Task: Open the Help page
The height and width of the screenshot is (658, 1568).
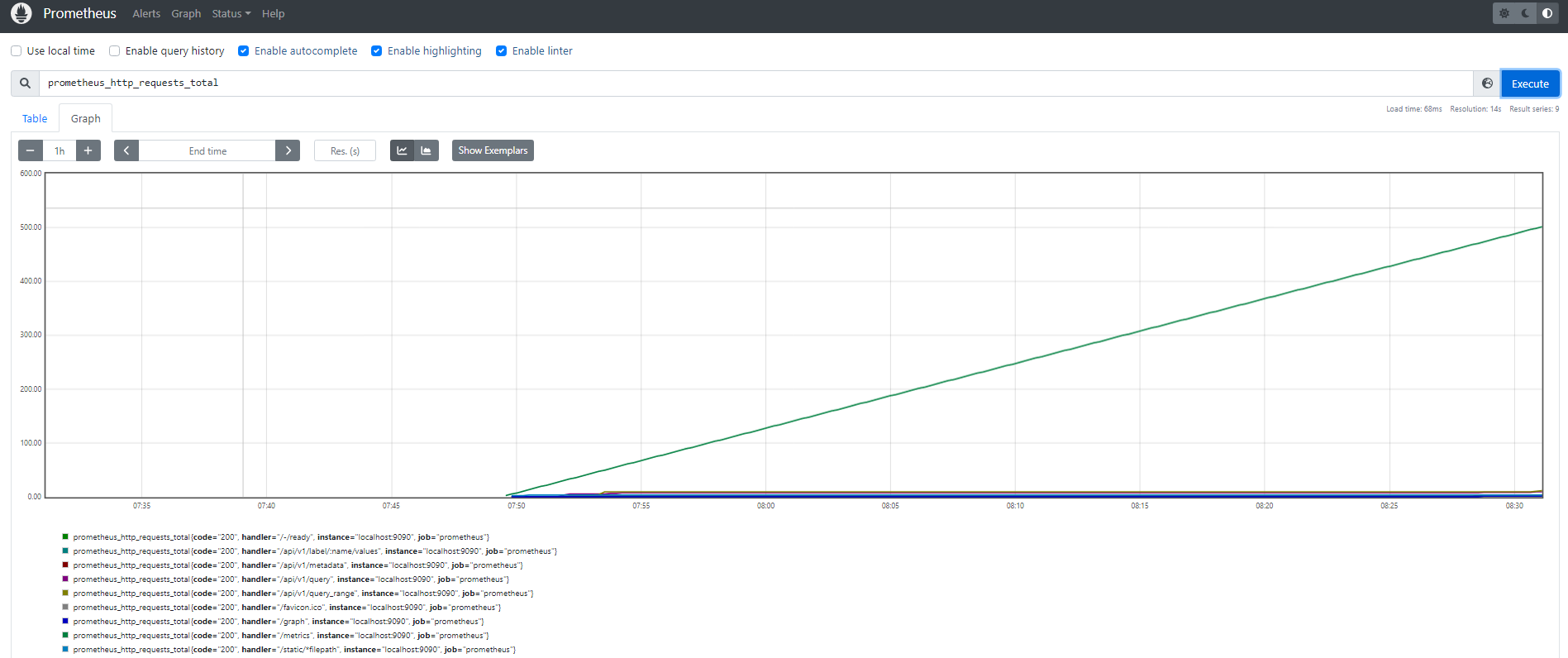Action: click(x=273, y=14)
